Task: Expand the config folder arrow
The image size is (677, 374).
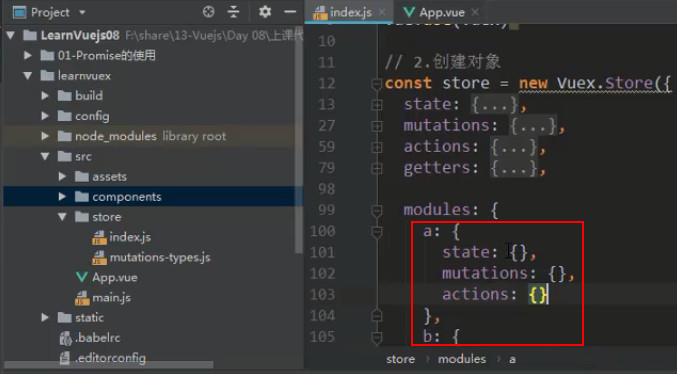Action: point(45,116)
